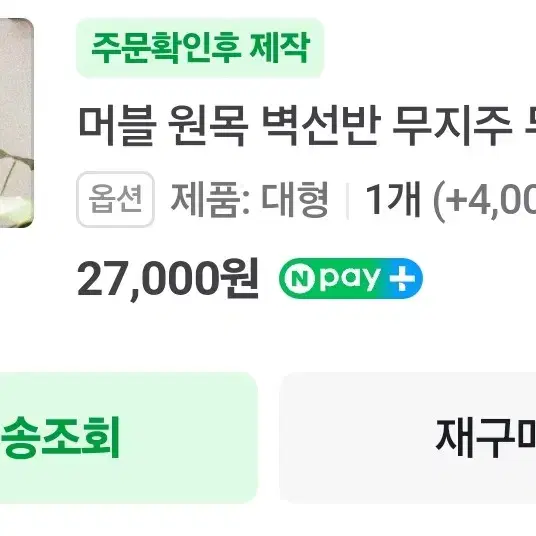Image resolution: width=536 pixels, height=536 pixels.
Task: Click the word 벽선반 in product title
Action: tap(322, 126)
